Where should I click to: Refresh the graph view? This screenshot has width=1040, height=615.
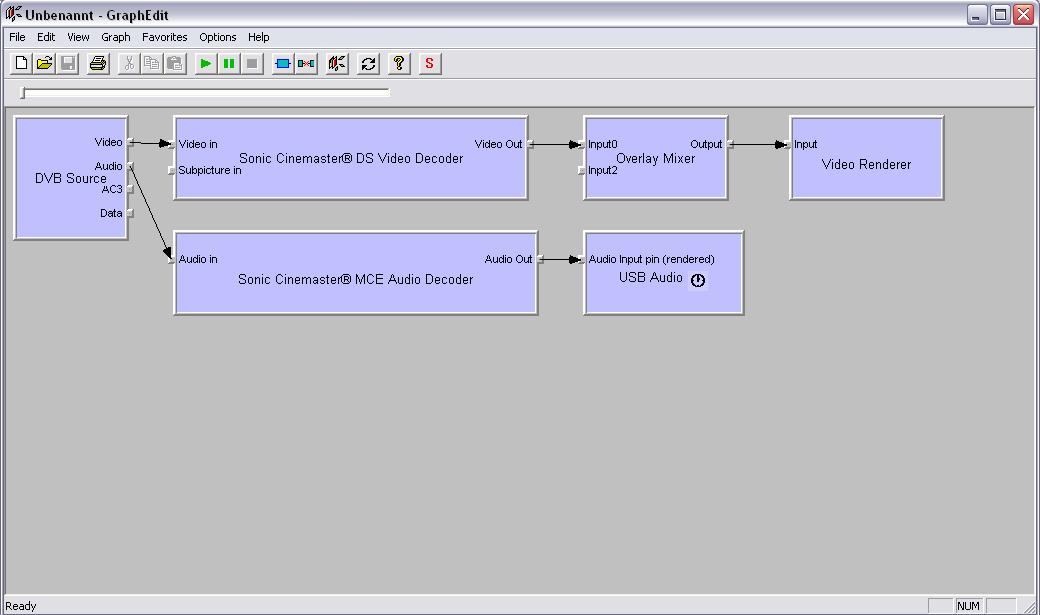(368, 64)
